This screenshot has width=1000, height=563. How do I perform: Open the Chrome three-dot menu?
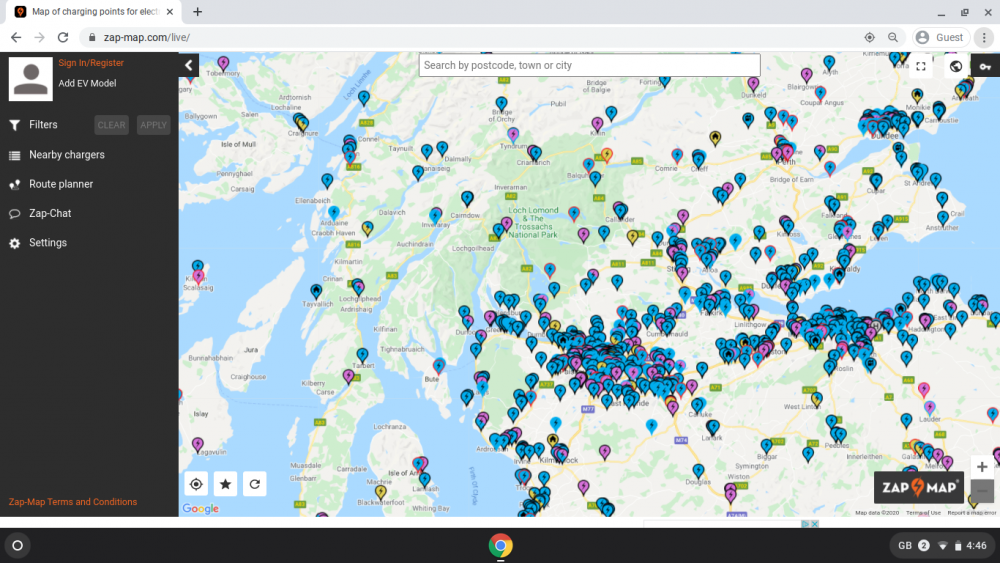984,38
